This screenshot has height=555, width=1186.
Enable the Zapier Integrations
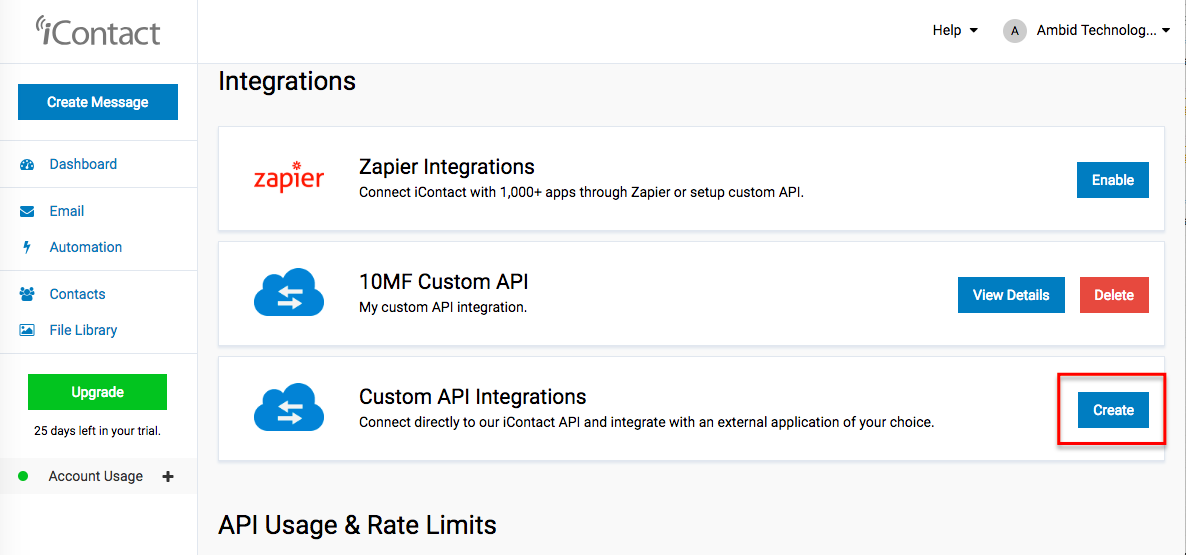[1113, 180]
